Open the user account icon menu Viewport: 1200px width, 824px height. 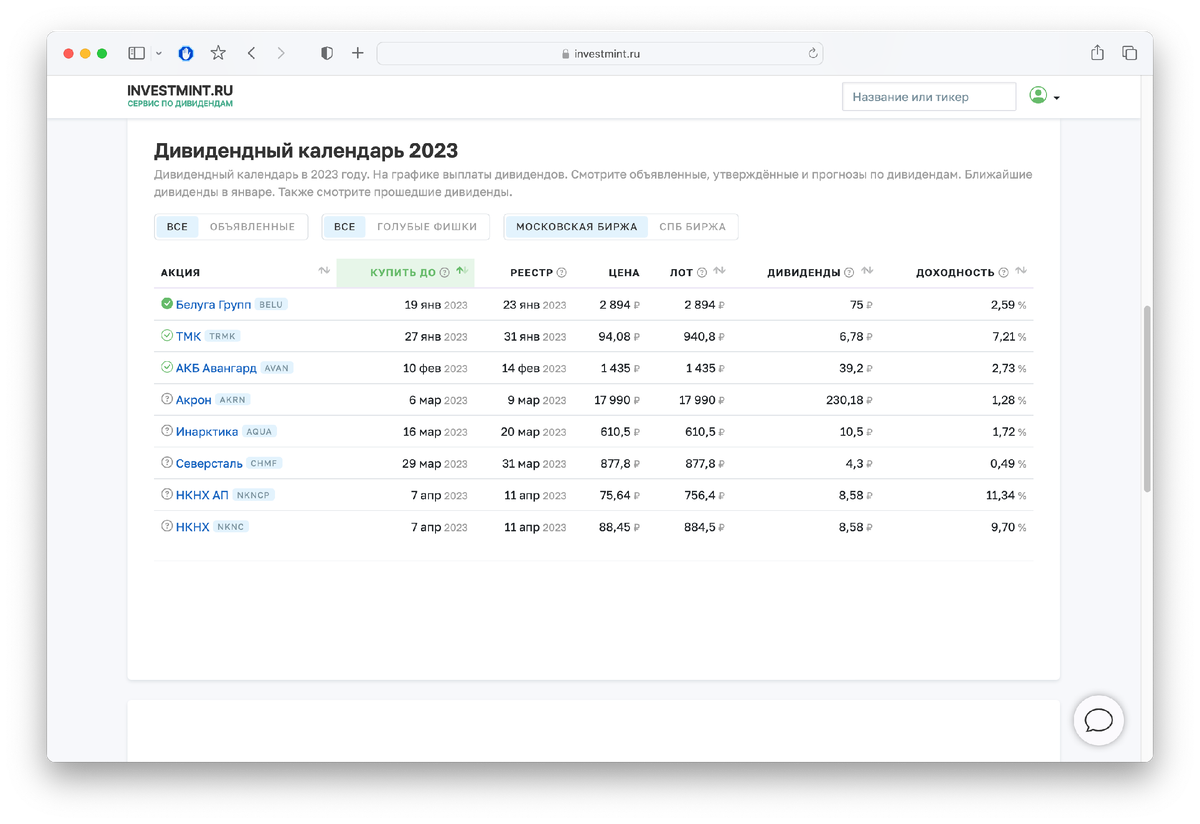pos(1044,96)
